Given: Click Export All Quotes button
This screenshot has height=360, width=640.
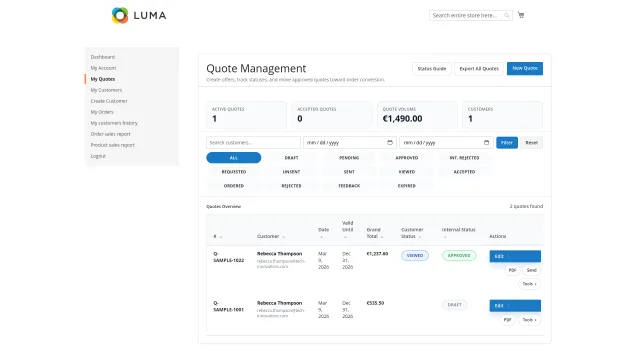Looking at the screenshot, I should (479, 69).
